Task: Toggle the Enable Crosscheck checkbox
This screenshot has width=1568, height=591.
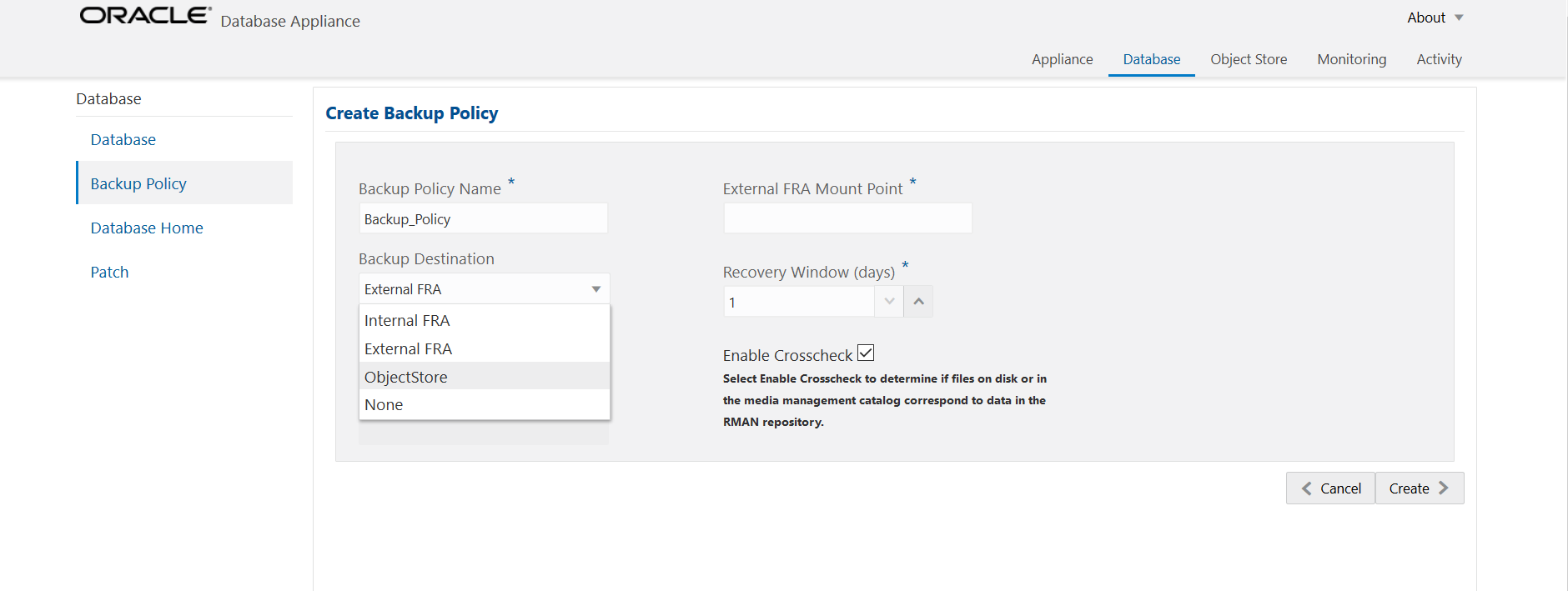Action: point(866,353)
